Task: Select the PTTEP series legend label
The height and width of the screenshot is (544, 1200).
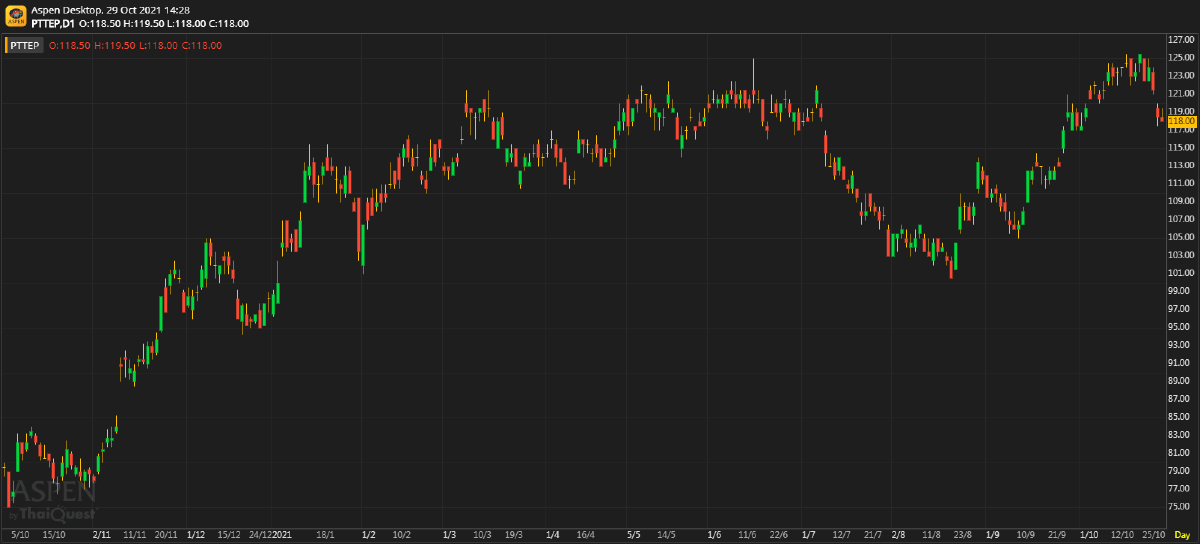Action: (27, 46)
